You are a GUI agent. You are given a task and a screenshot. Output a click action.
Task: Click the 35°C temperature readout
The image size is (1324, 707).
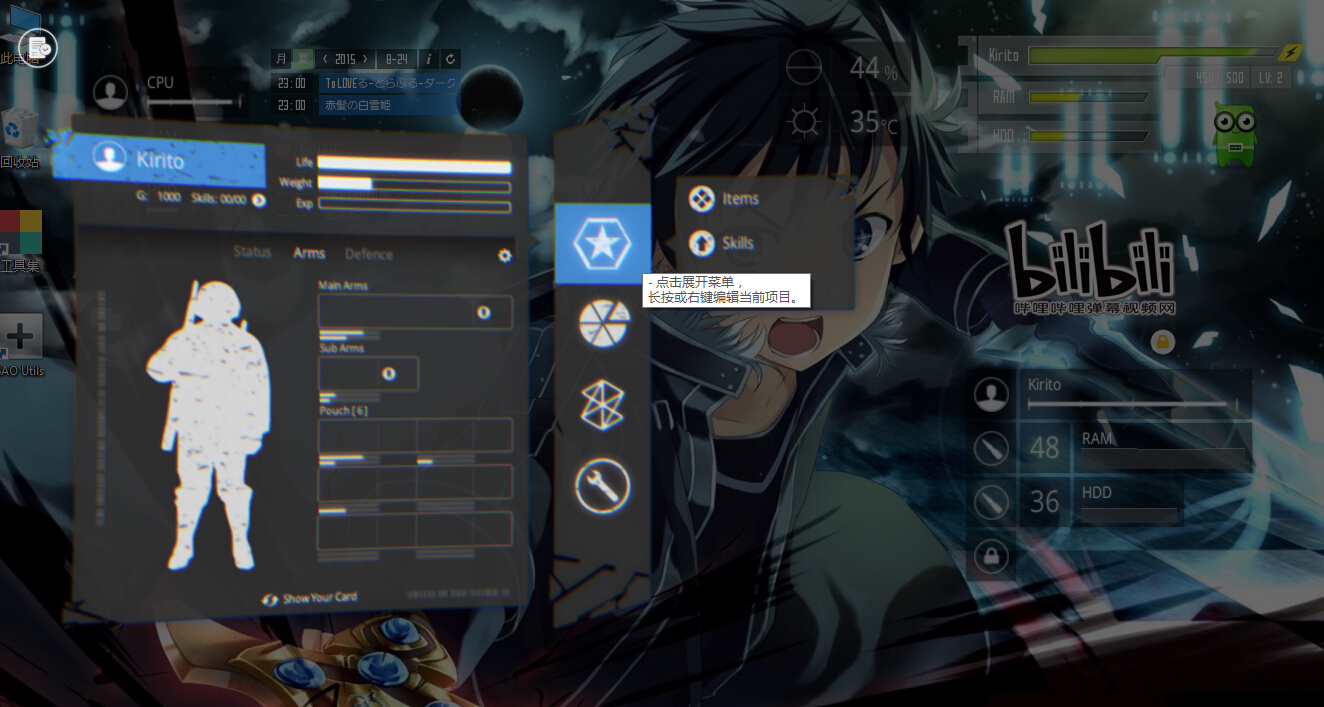(x=873, y=123)
